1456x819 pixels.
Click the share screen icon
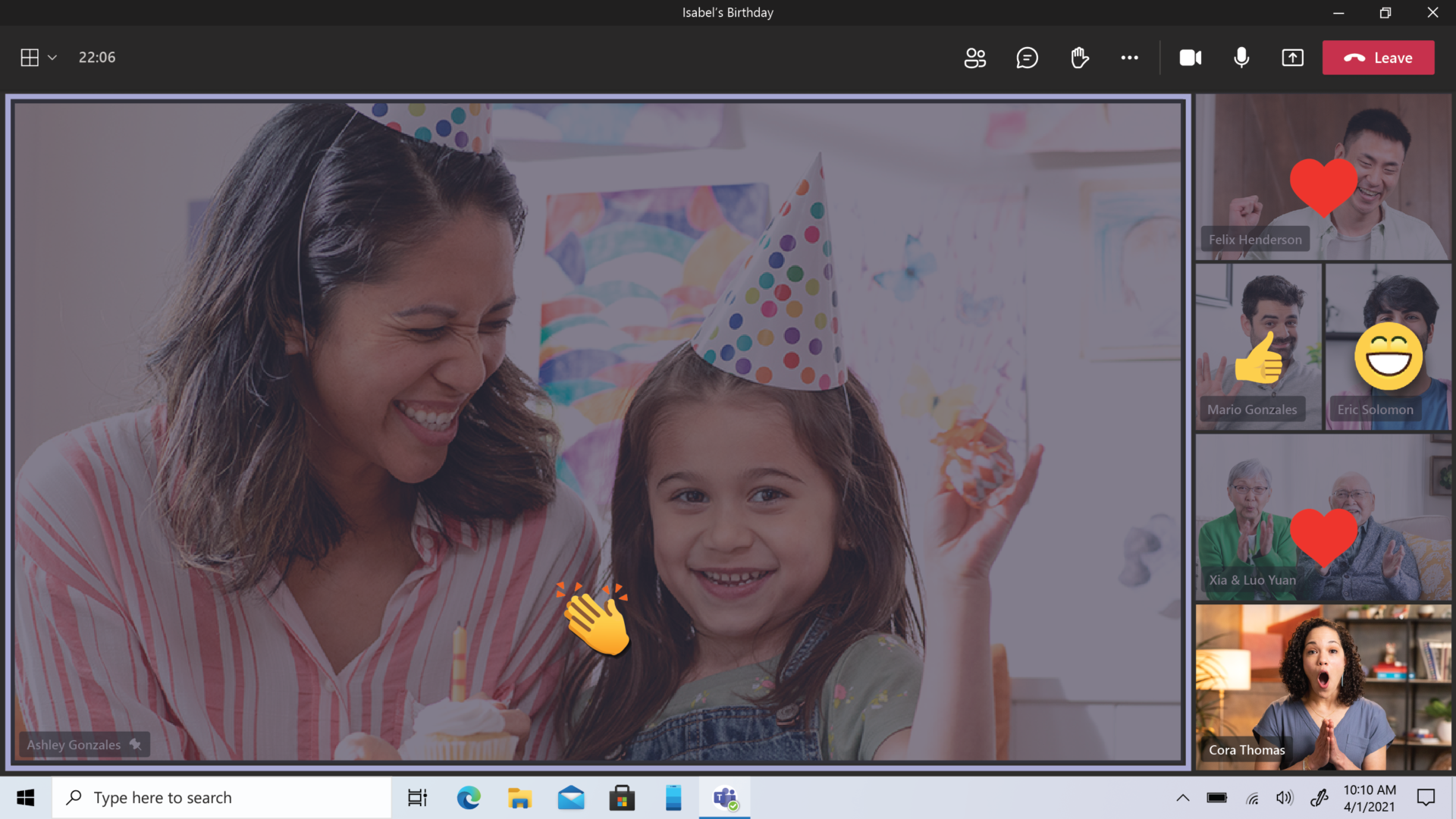(x=1293, y=57)
